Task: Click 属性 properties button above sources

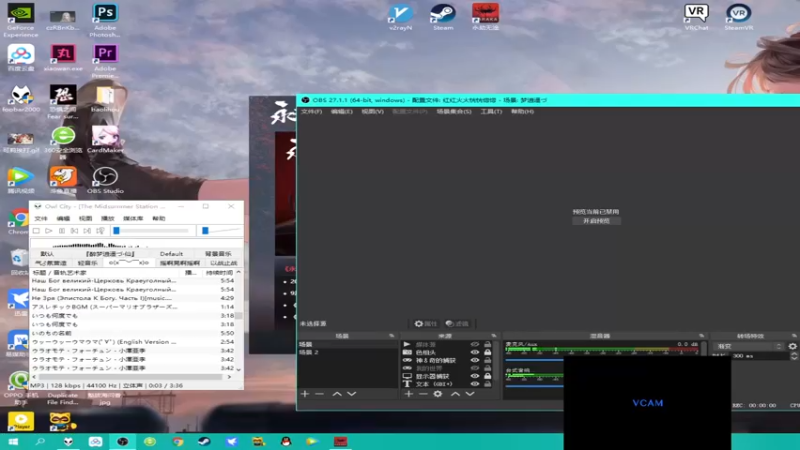Action: coord(426,323)
